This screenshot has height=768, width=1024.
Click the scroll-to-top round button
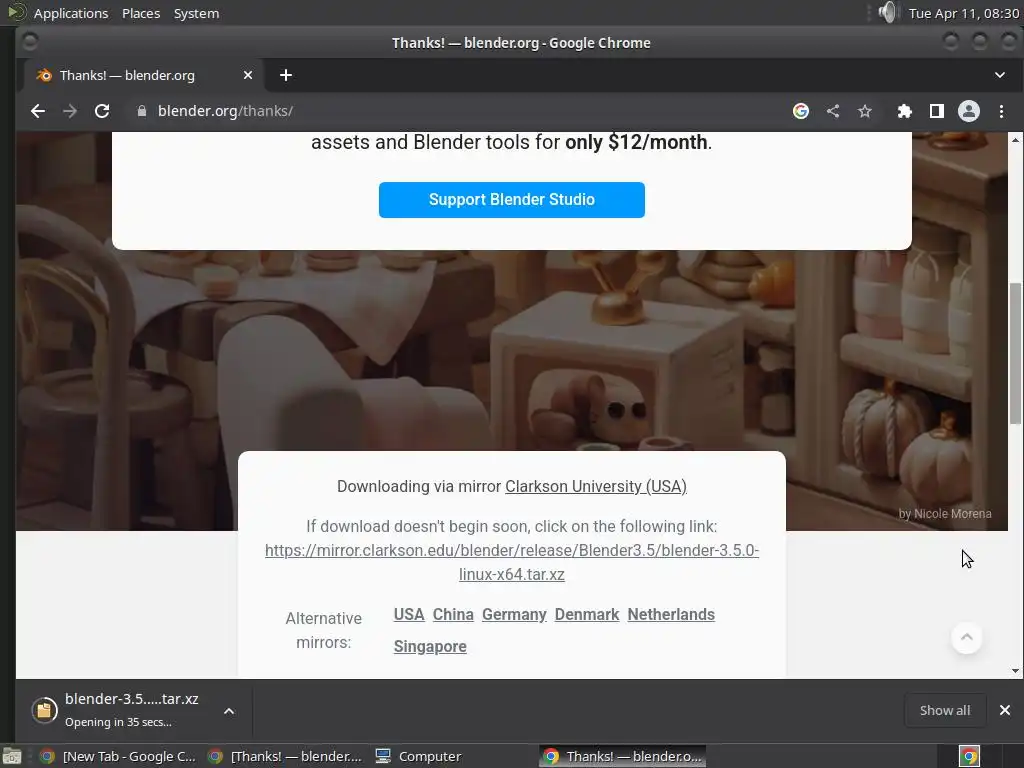pos(967,637)
